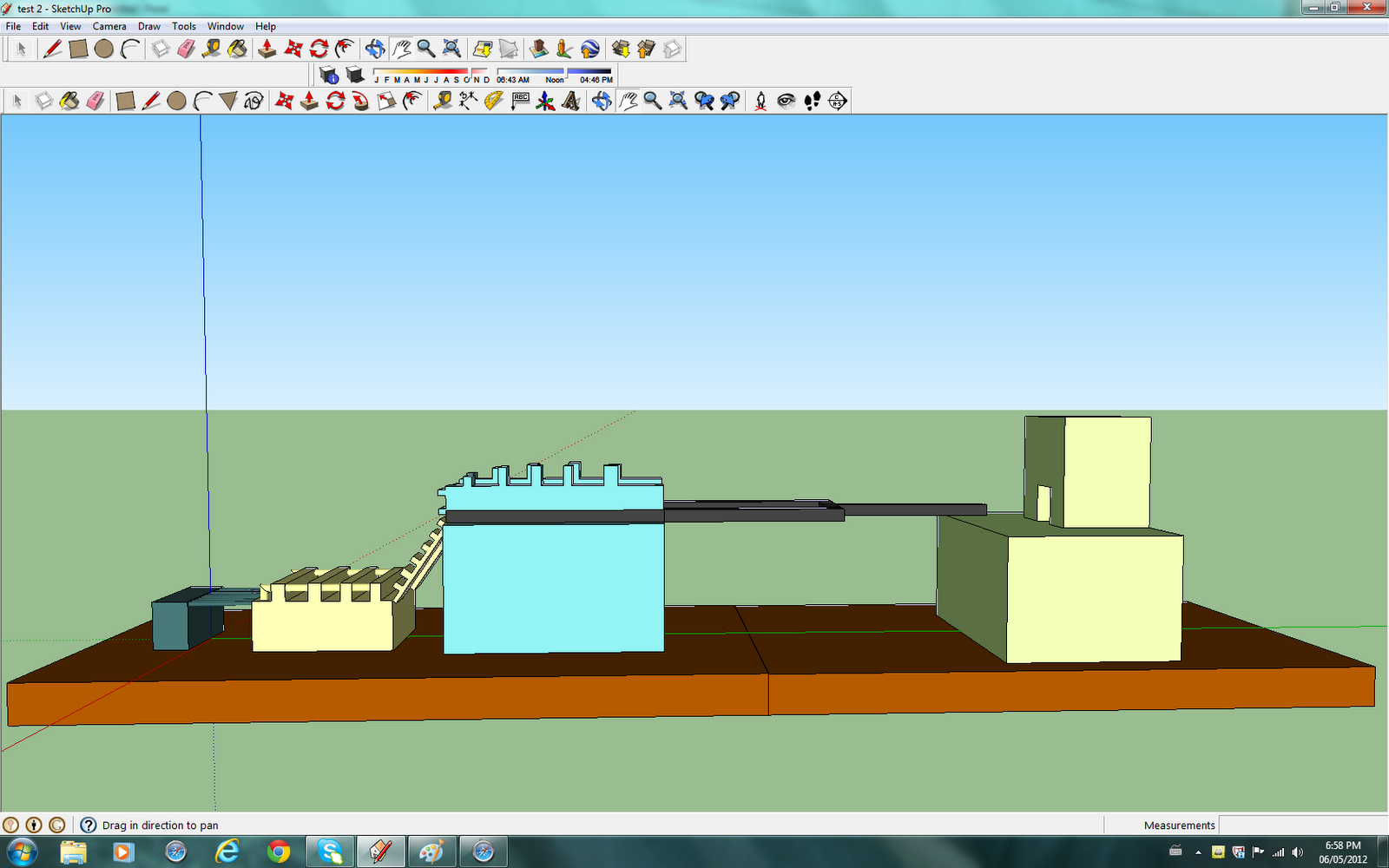Expand hidden system tray icons arrow
This screenshot has height=868, width=1389.
tap(1198, 852)
